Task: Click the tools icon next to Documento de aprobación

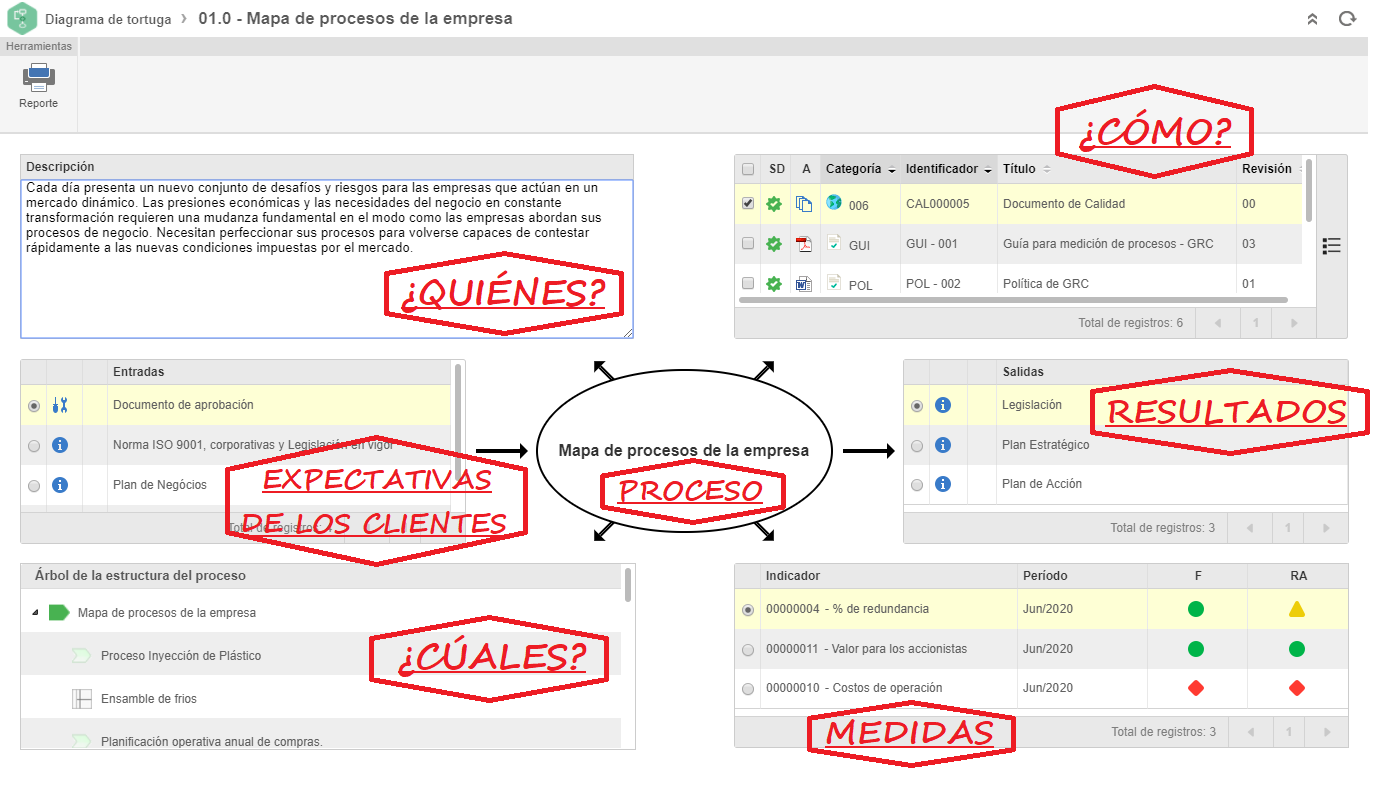Action: click(59, 405)
